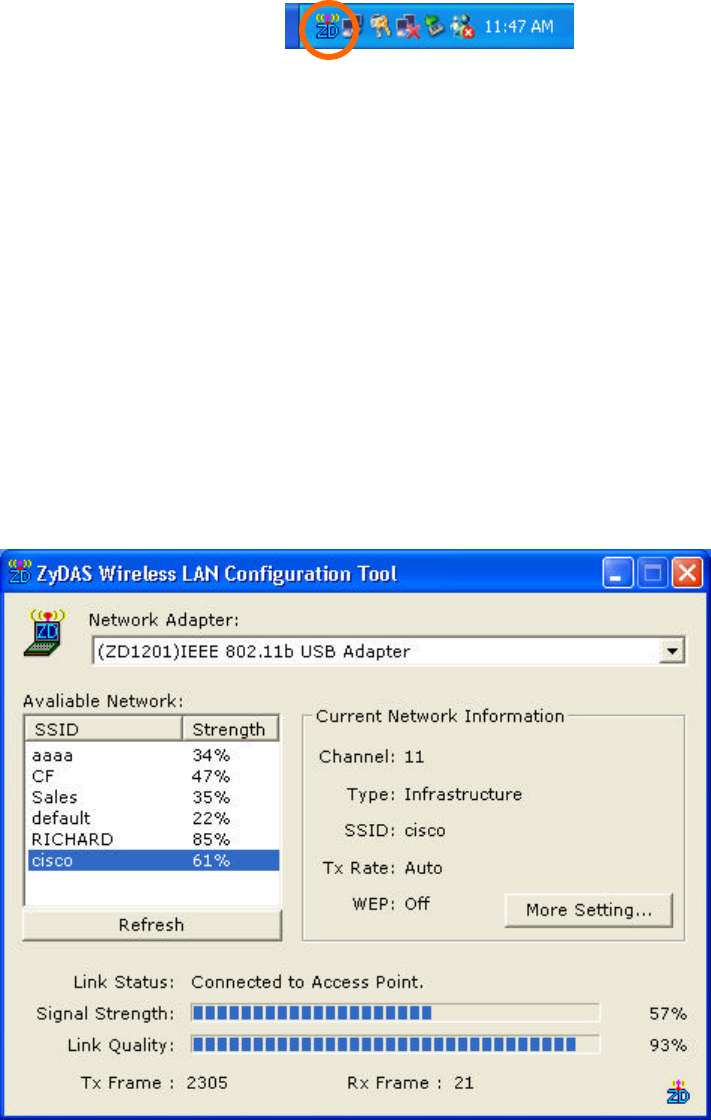711x1120 pixels.
Task: Open the ZyDAS ZD icon in system tray
Action: 327,27
